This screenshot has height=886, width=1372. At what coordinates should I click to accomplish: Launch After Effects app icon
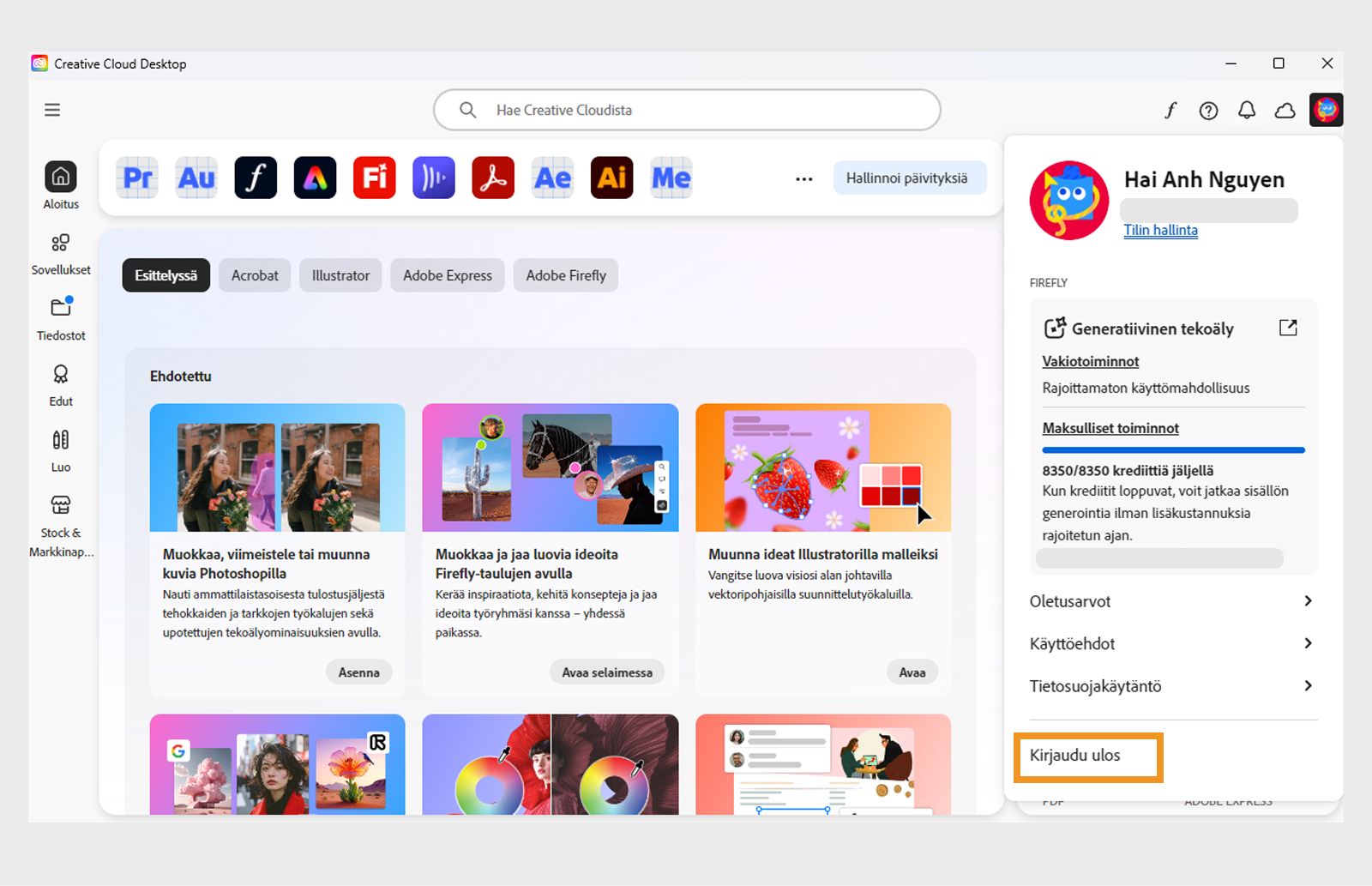(552, 178)
